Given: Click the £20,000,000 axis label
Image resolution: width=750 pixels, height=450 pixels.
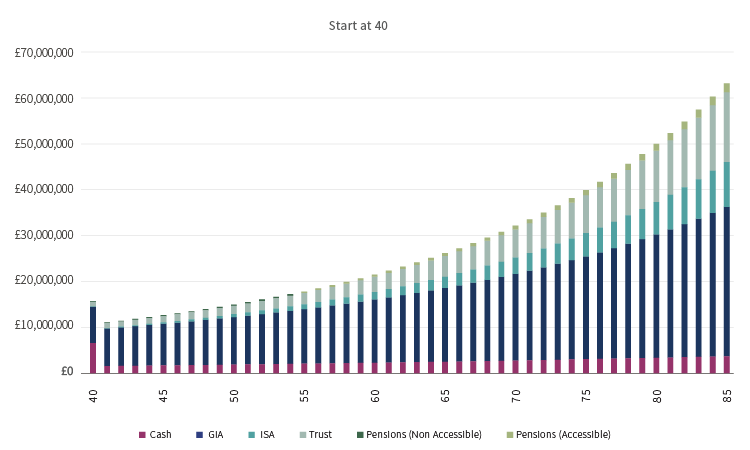Looking at the screenshot, I should 44,280.
